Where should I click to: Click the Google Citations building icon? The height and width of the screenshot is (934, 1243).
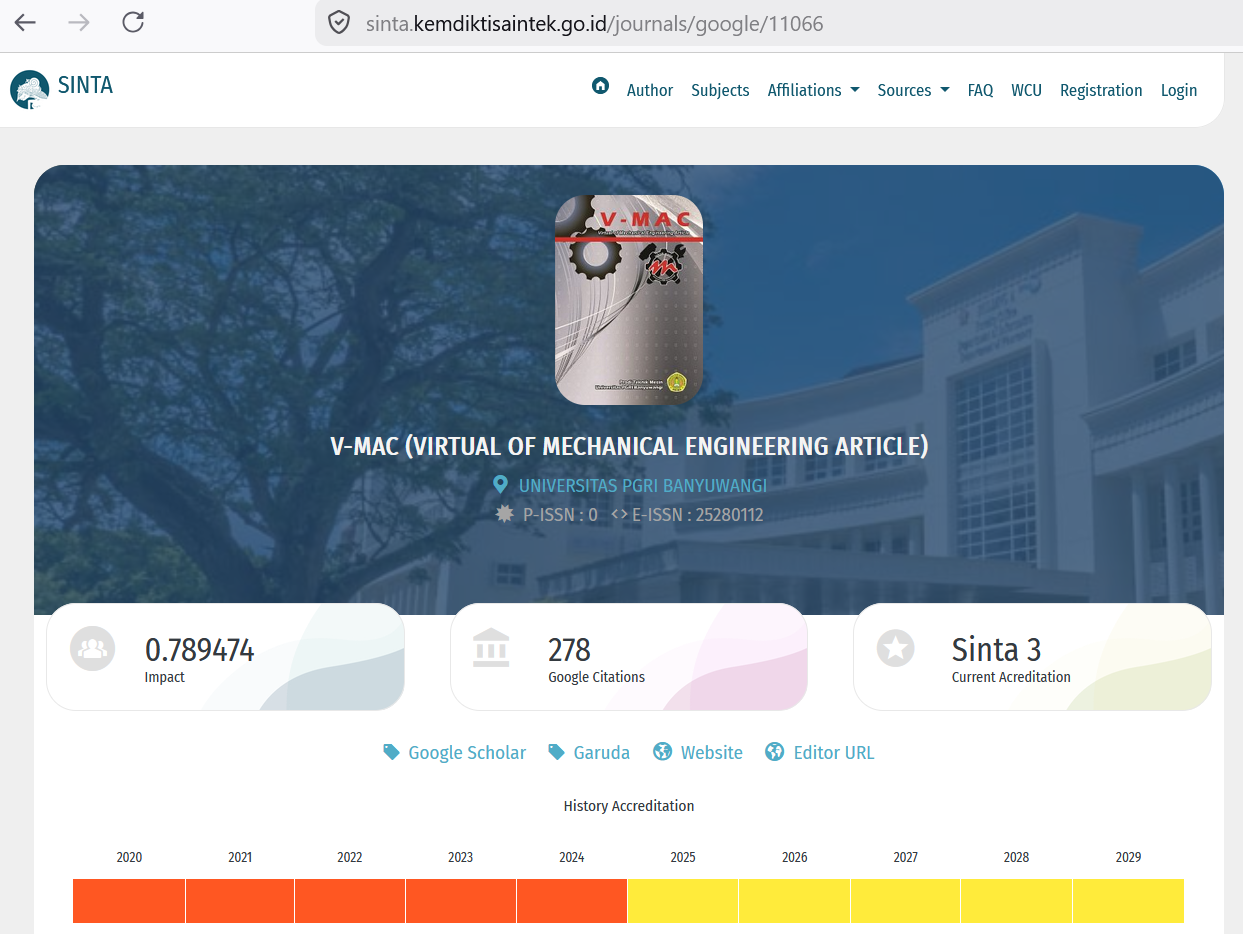491,649
